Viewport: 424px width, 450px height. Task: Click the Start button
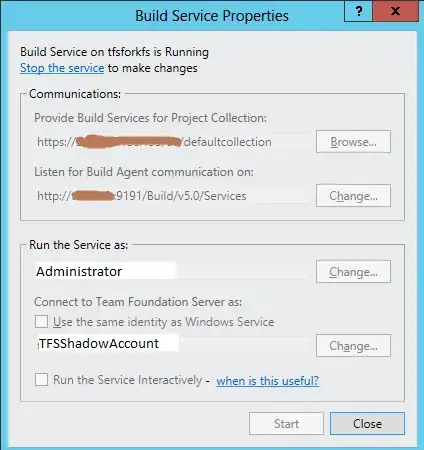(x=286, y=424)
